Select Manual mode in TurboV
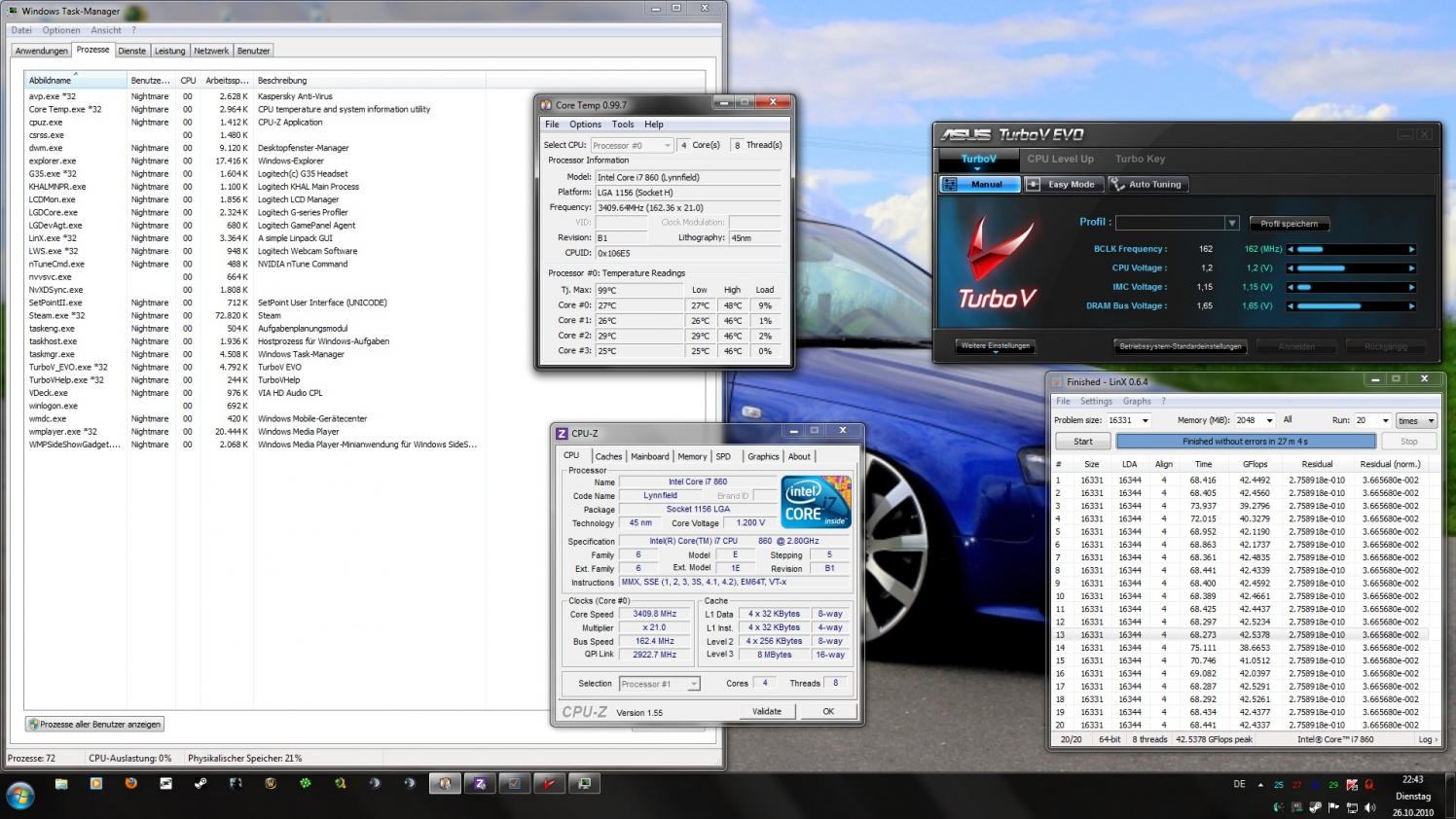The width and height of the screenshot is (1456, 819). pyautogui.click(x=980, y=184)
